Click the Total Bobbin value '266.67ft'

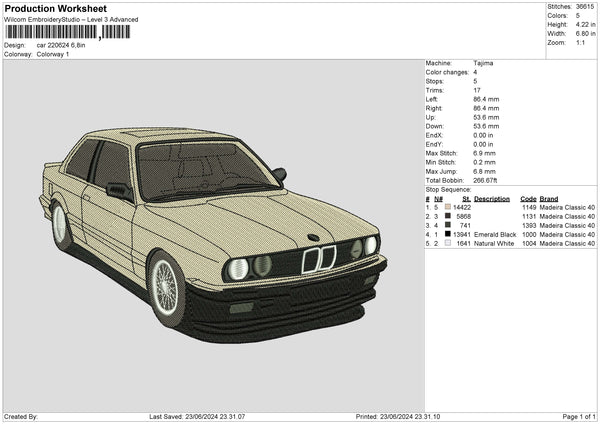(x=485, y=180)
